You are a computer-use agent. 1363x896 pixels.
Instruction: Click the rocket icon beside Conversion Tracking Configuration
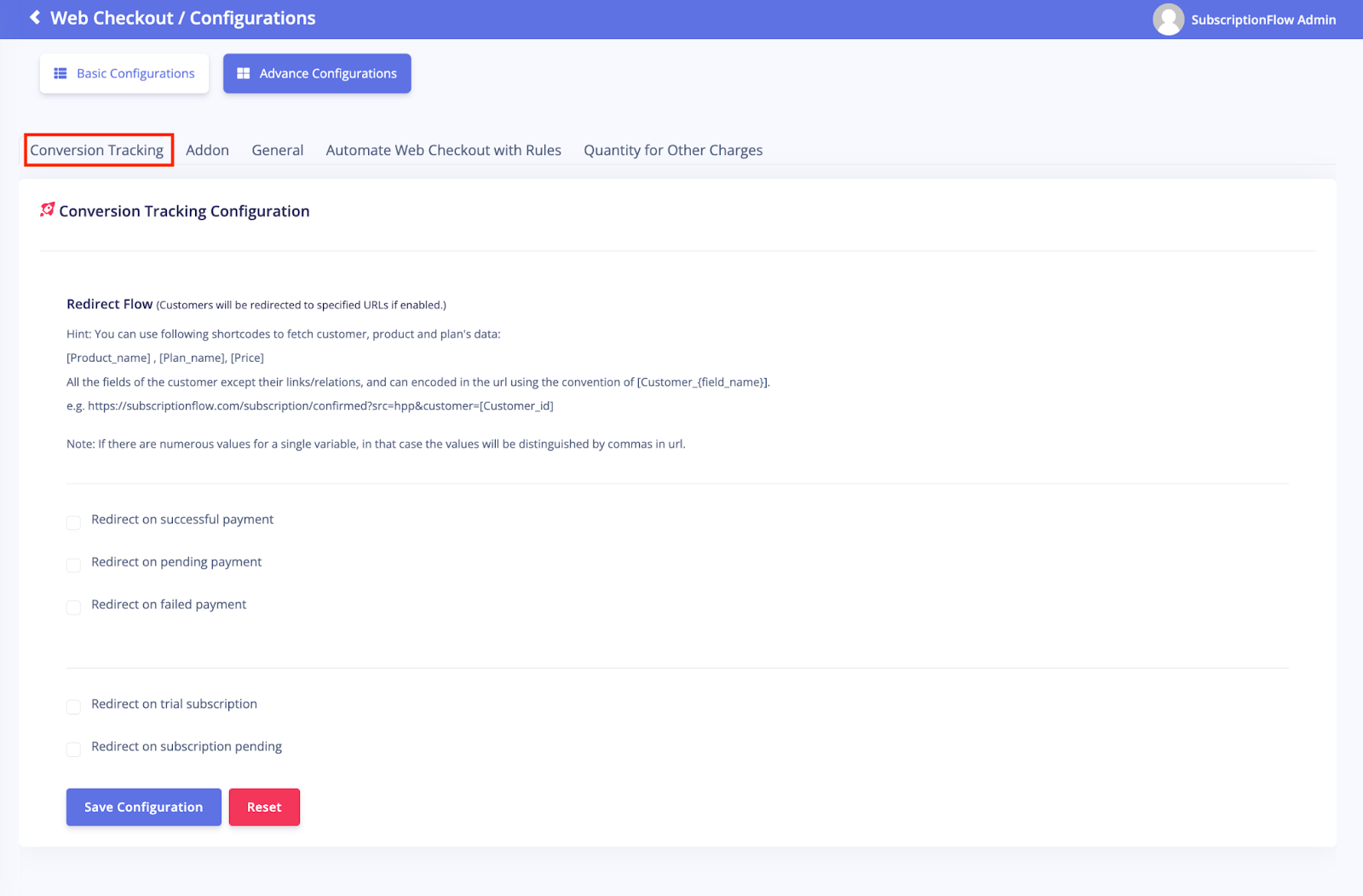pyautogui.click(x=47, y=209)
